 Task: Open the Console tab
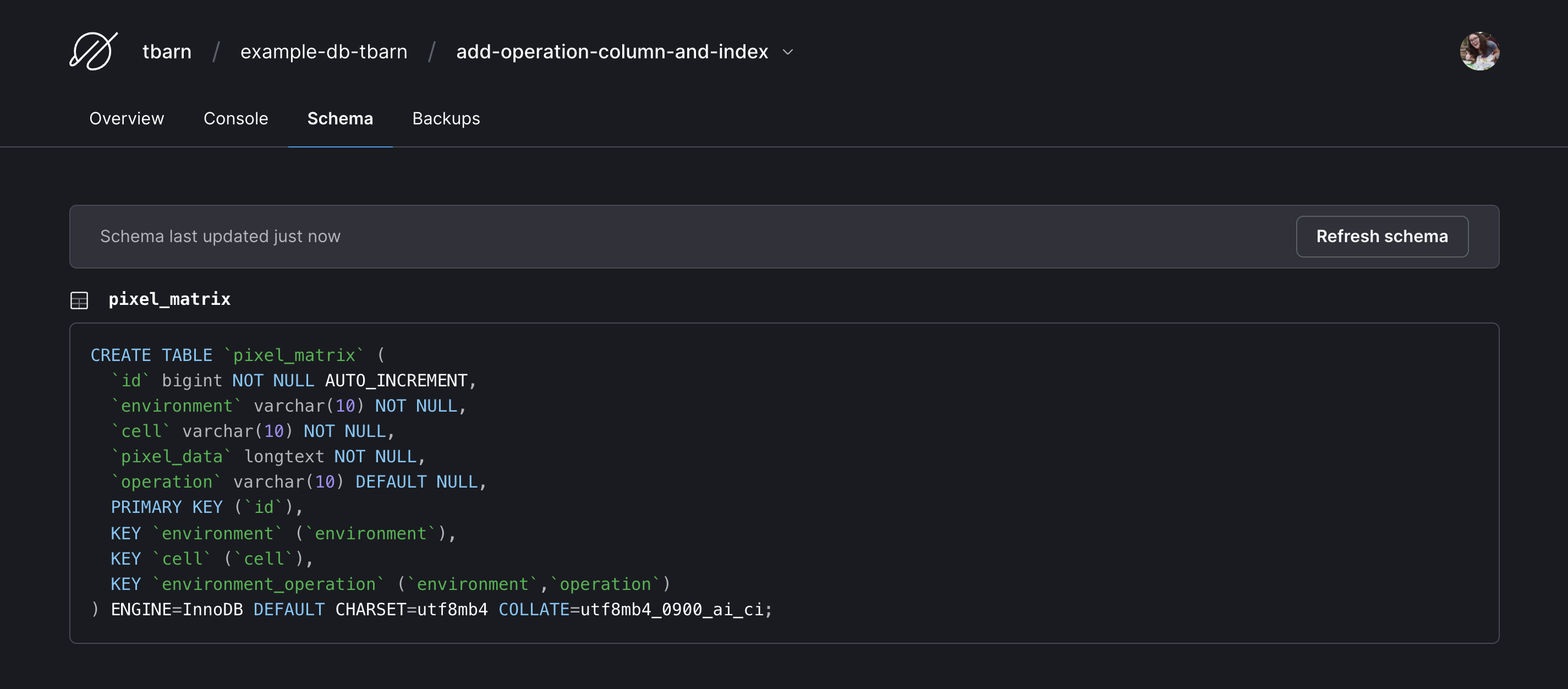point(235,119)
